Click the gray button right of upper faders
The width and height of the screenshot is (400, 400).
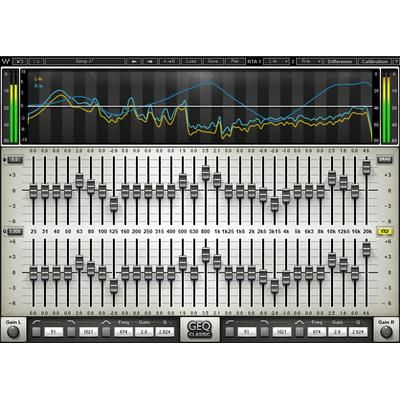[x=385, y=160]
